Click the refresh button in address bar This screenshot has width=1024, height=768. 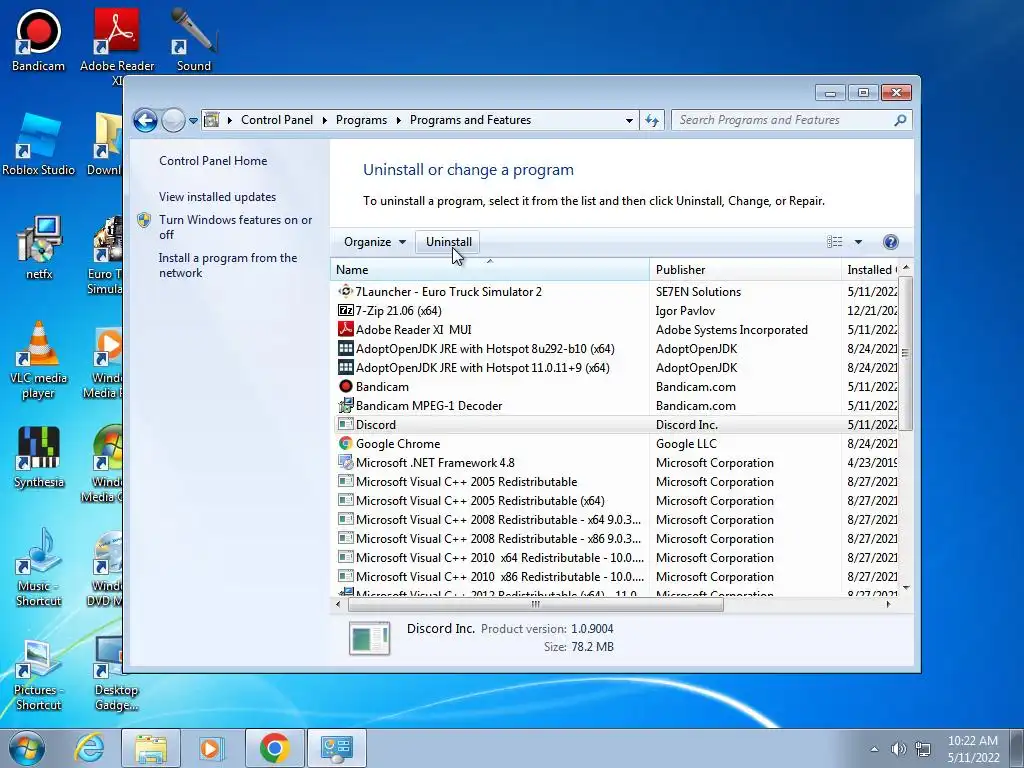pyautogui.click(x=652, y=120)
